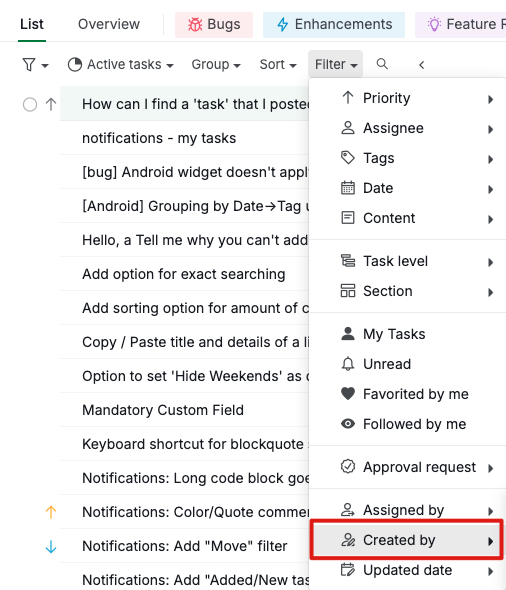Switch to the Overview tab
Image resolution: width=506 pixels, height=590 pixels.
pyautogui.click(x=109, y=24)
